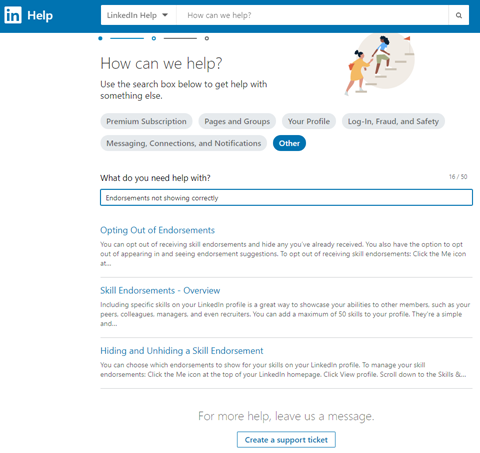Open the LinkedIn Help dropdown arrow
480x453 pixels.
165,15
